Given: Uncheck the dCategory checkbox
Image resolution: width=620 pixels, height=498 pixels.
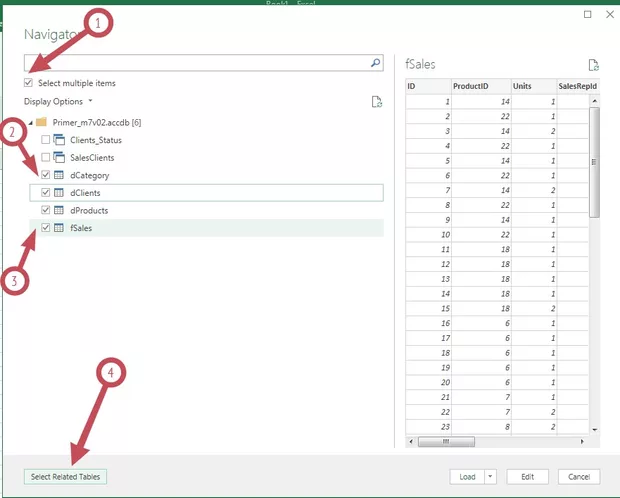Looking at the screenshot, I should click(45, 174).
